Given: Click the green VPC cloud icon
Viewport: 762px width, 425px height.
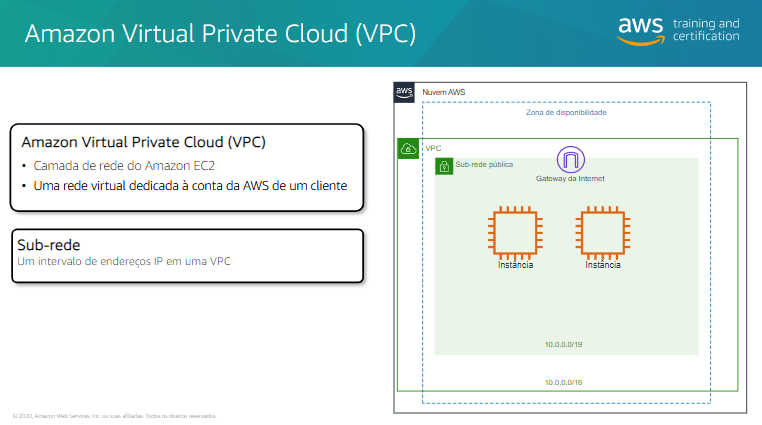Looking at the screenshot, I should pos(408,149).
